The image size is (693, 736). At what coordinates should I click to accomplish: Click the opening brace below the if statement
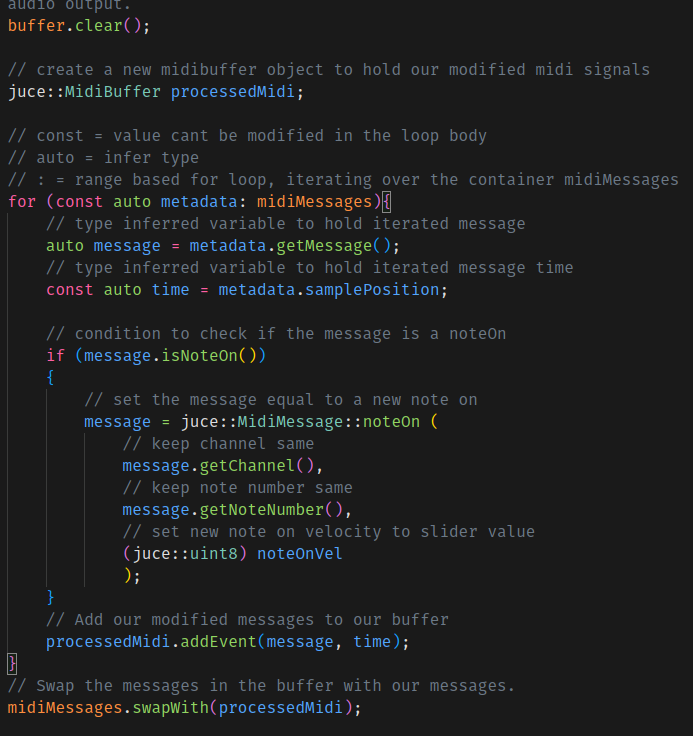pos(51,377)
